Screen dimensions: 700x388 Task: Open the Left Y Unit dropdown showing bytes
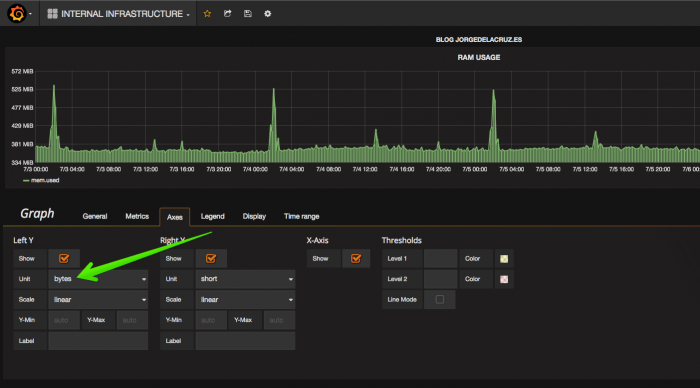pos(98,279)
